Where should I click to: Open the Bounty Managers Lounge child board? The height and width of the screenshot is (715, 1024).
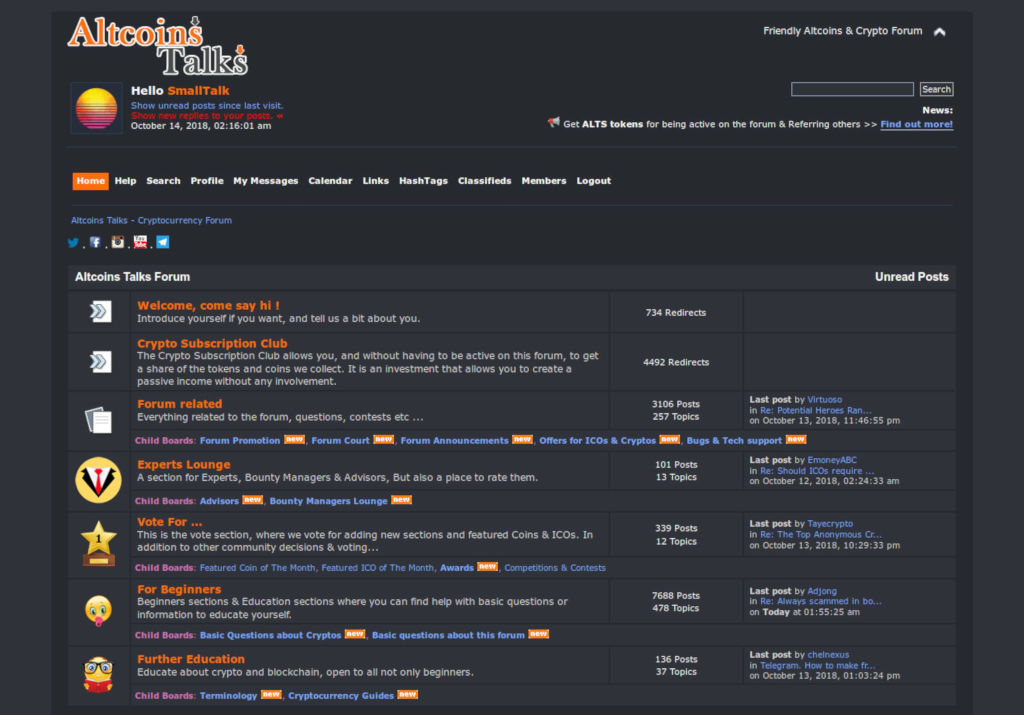click(x=328, y=501)
